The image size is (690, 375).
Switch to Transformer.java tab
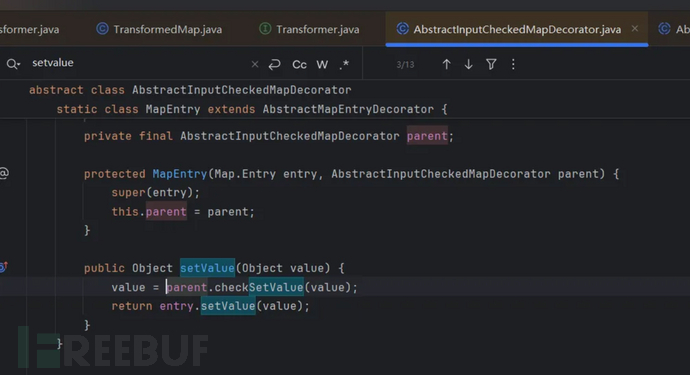point(309,29)
